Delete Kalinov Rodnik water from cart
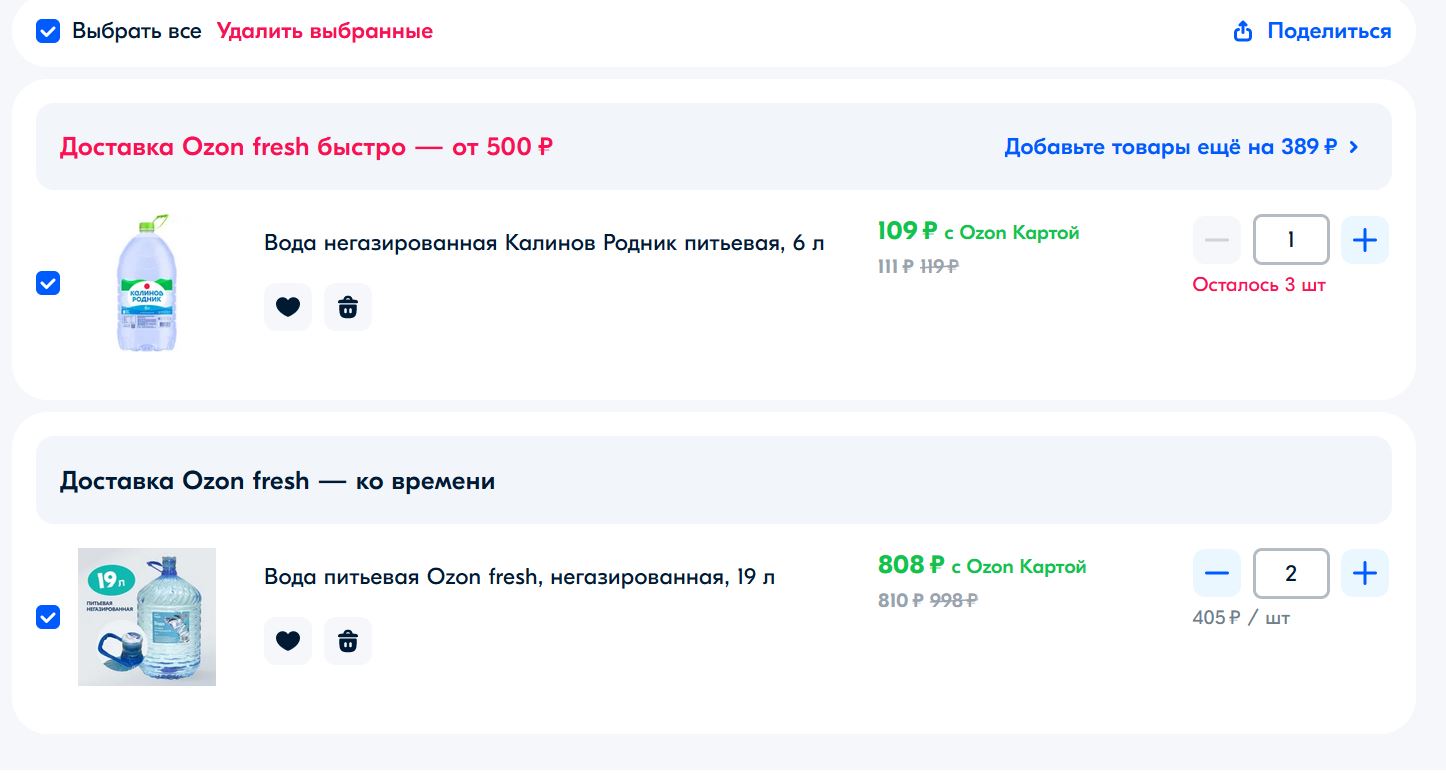This screenshot has width=1446, height=779. pyautogui.click(x=348, y=307)
